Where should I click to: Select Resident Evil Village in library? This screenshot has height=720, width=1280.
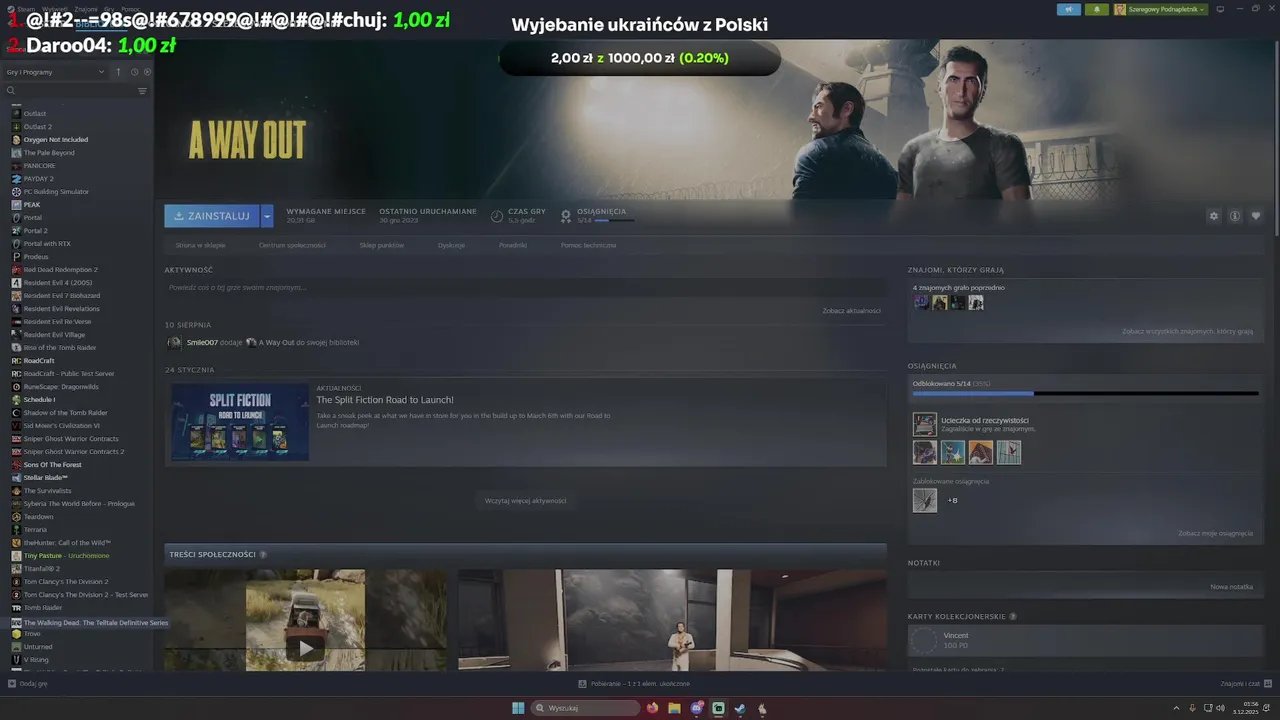point(54,335)
